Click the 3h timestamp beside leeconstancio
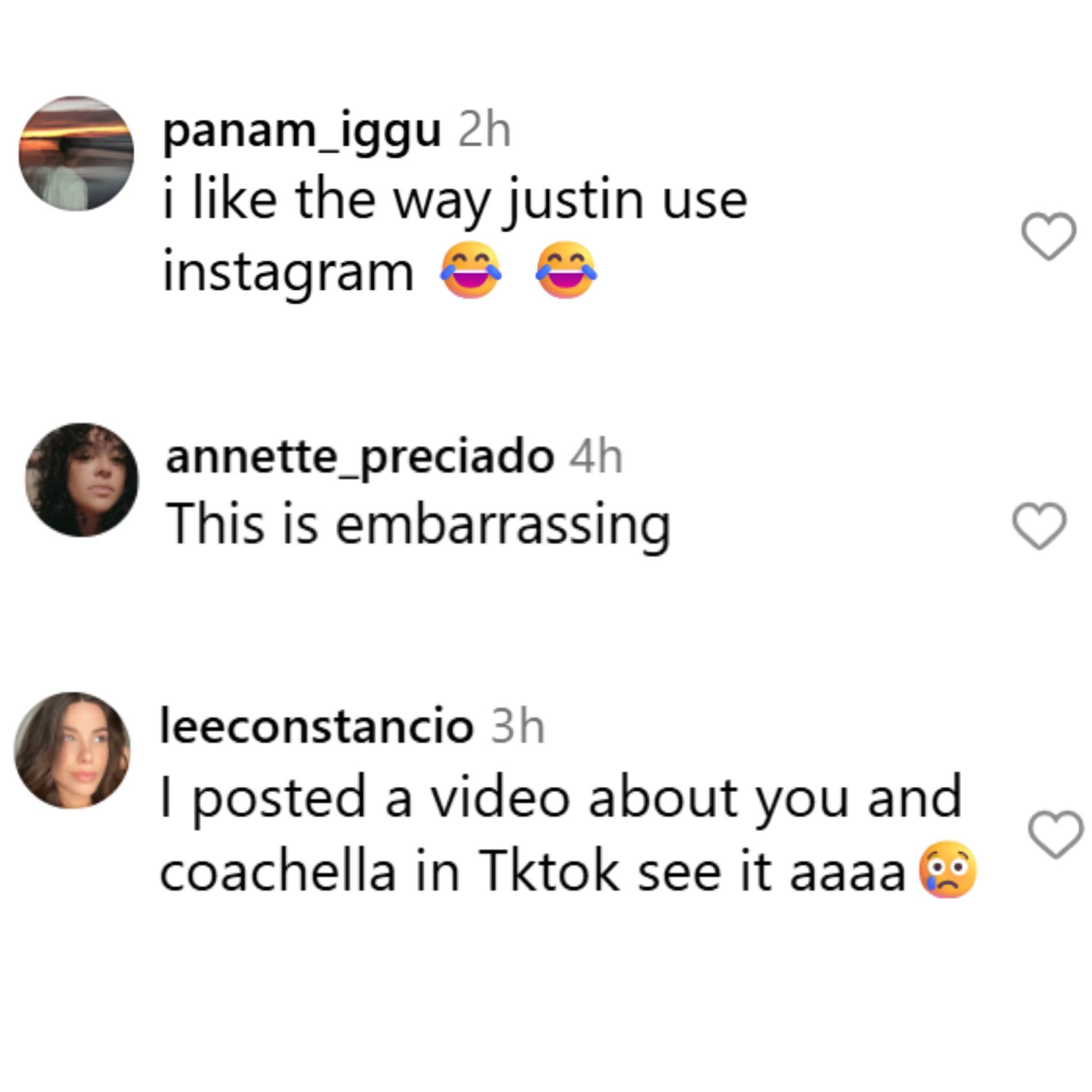Screen dimensions: 1092x1092 click(x=517, y=728)
